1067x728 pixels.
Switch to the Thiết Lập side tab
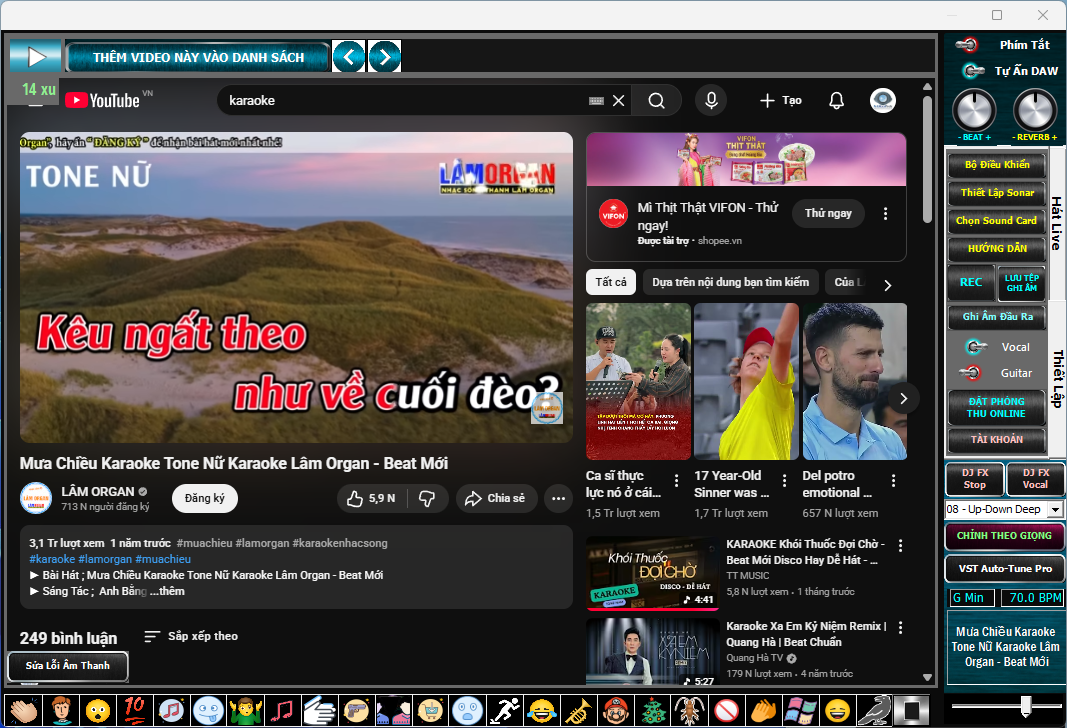pos(1056,375)
